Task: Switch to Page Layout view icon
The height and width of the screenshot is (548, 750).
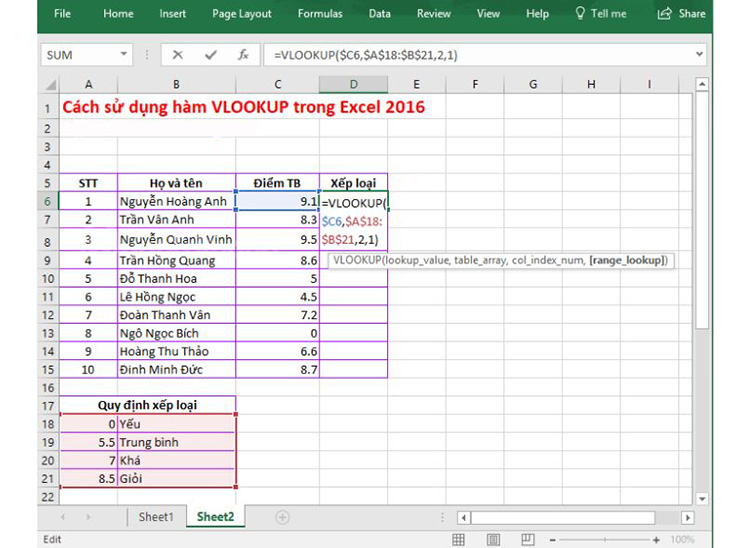Action: (x=493, y=539)
